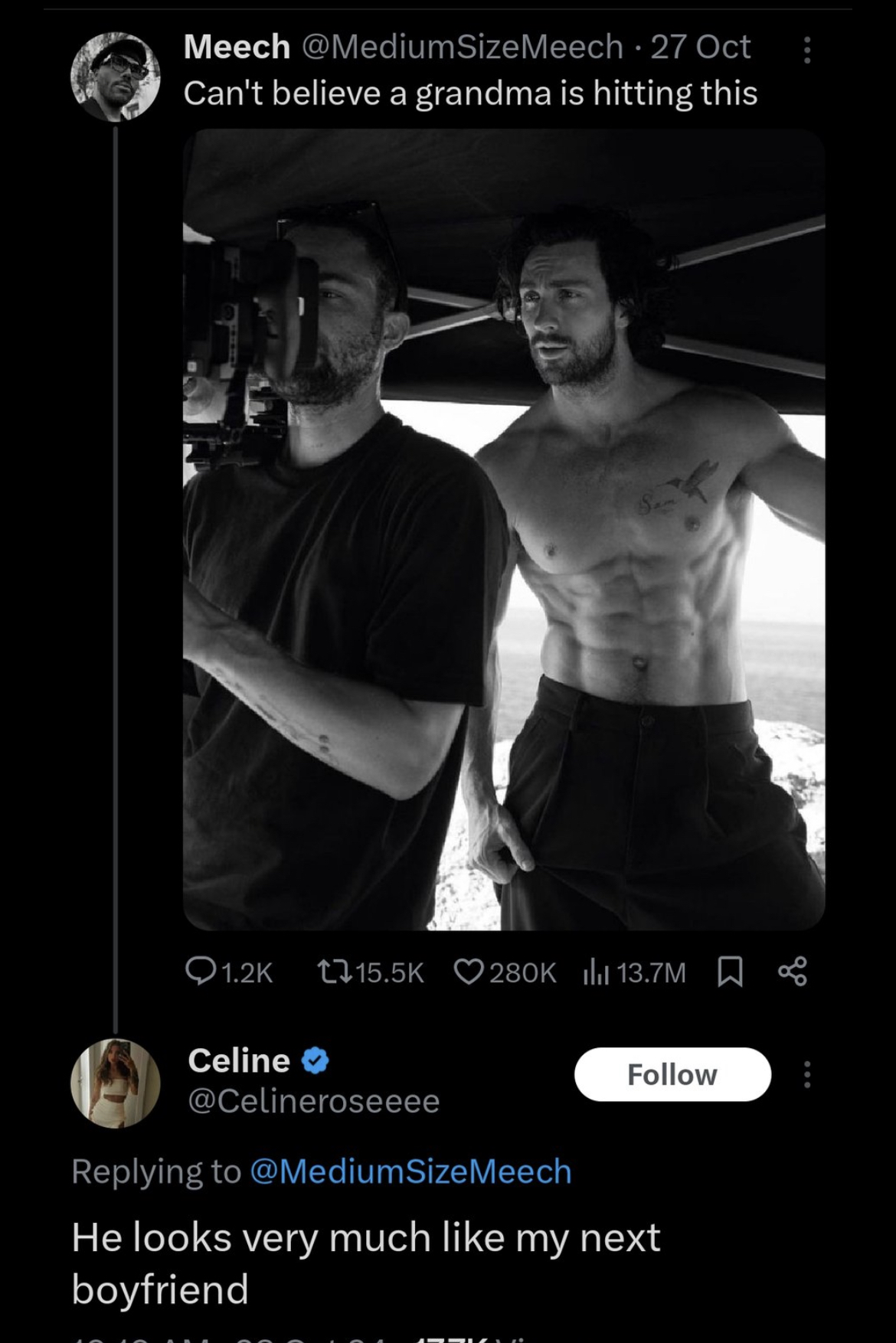Open @Celineroseeee handle profile
Screen dimensions: 896x1343
(x=314, y=1101)
